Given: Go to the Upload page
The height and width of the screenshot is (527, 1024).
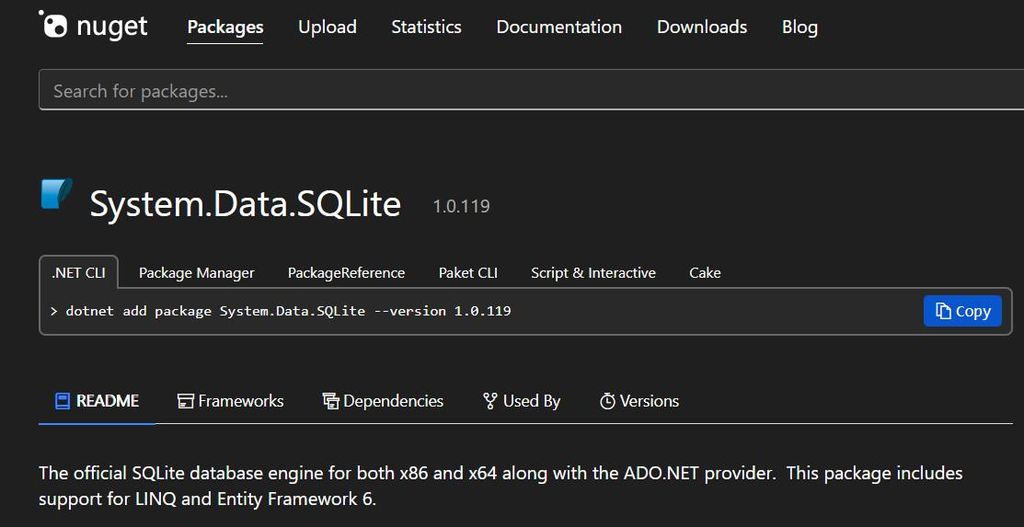Looking at the screenshot, I should click(327, 27).
